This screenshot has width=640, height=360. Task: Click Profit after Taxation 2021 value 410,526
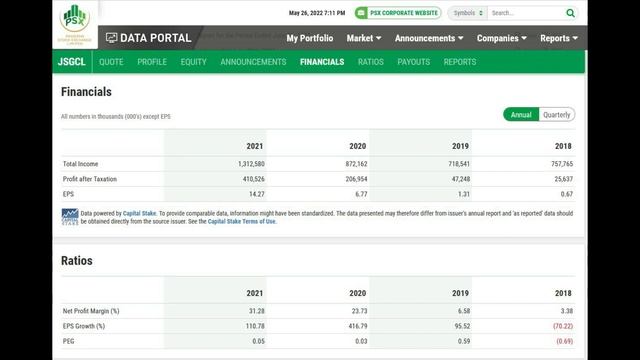253,179
